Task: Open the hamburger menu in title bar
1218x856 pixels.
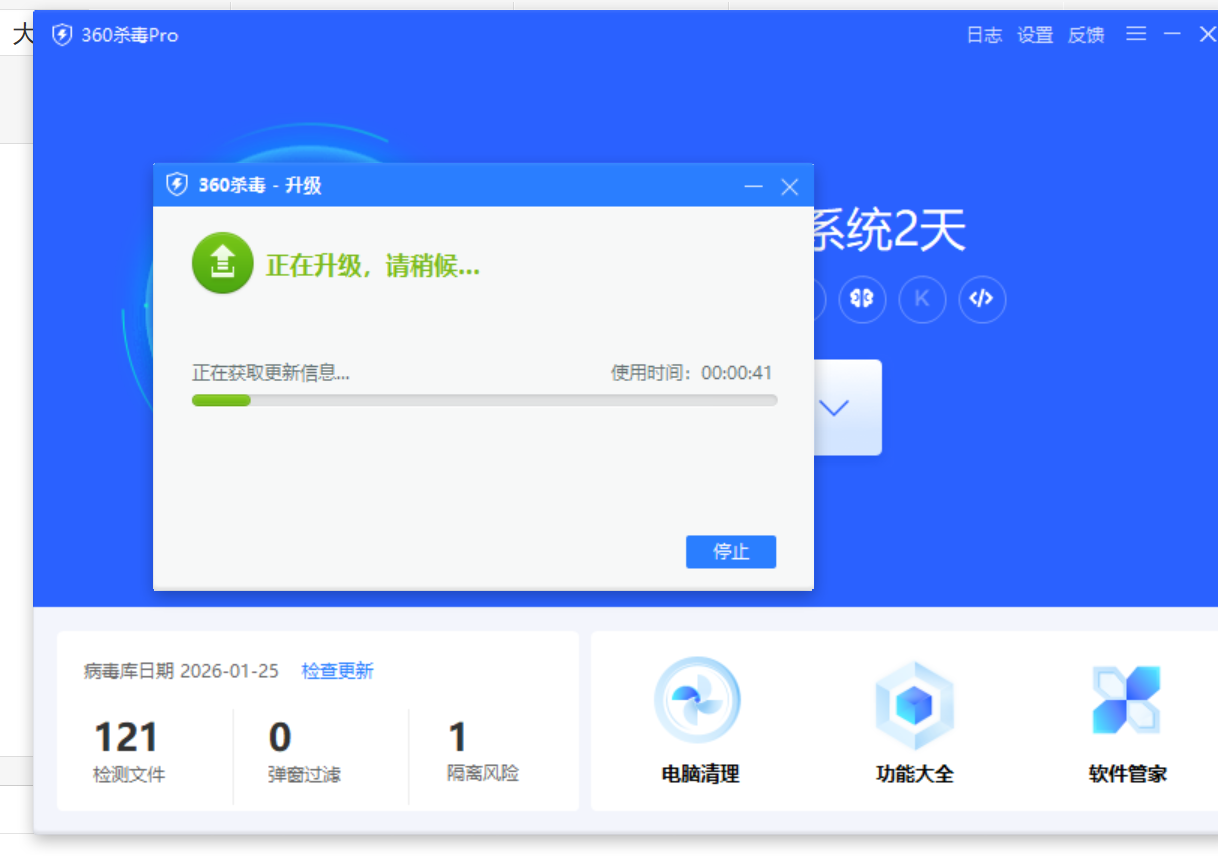Action: coord(1136,34)
